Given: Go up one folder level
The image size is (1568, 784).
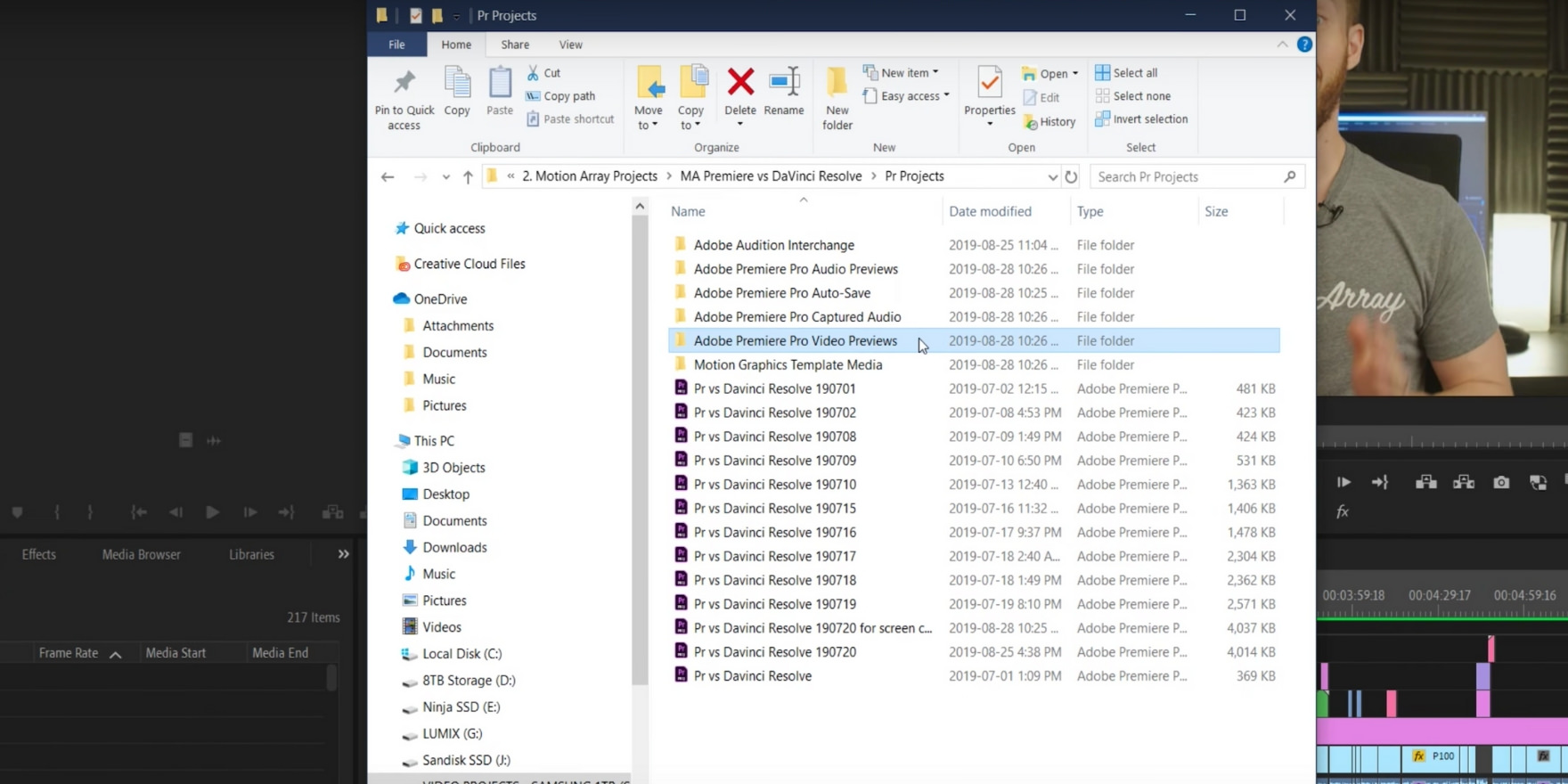Looking at the screenshot, I should point(468,176).
